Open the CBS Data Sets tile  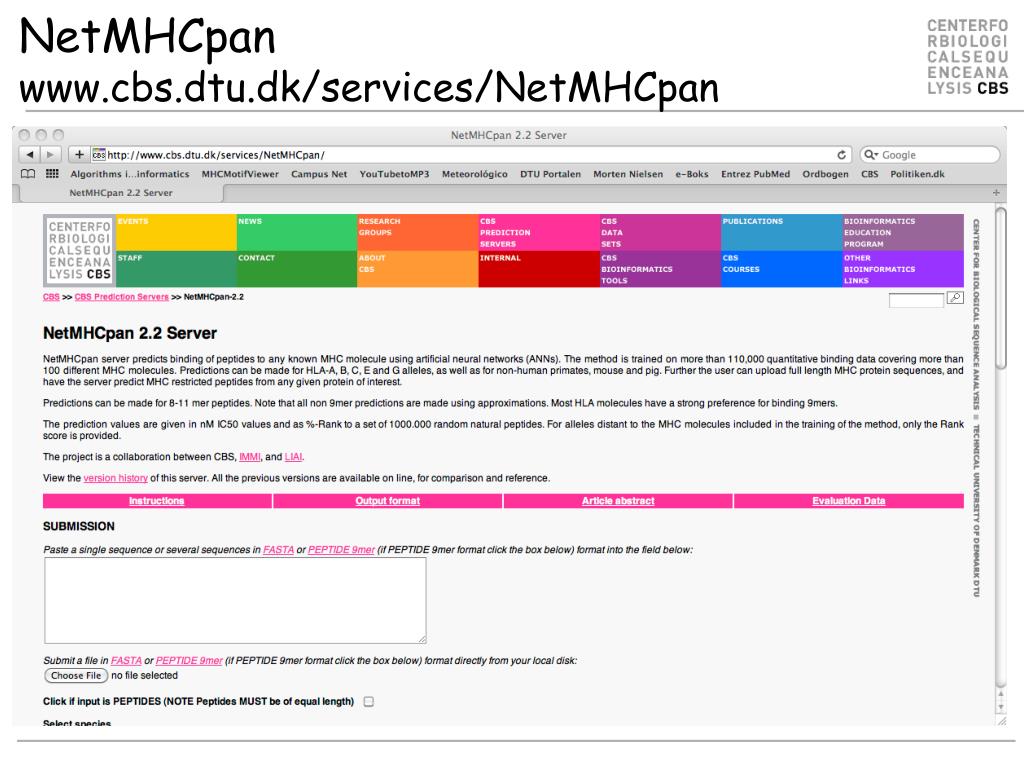click(x=660, y=232)
